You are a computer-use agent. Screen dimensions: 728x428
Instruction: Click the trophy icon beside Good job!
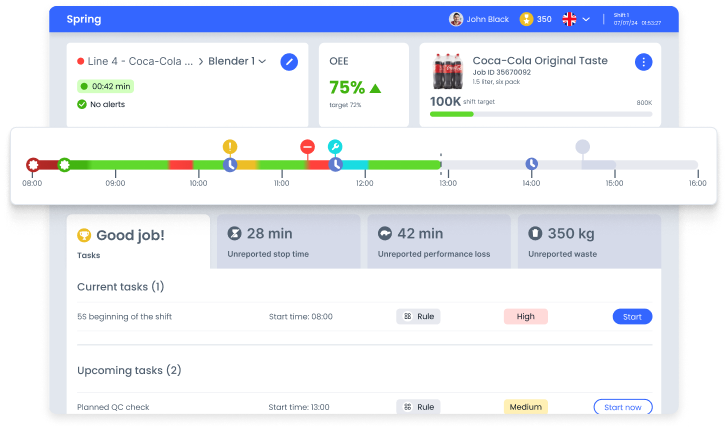84,235
